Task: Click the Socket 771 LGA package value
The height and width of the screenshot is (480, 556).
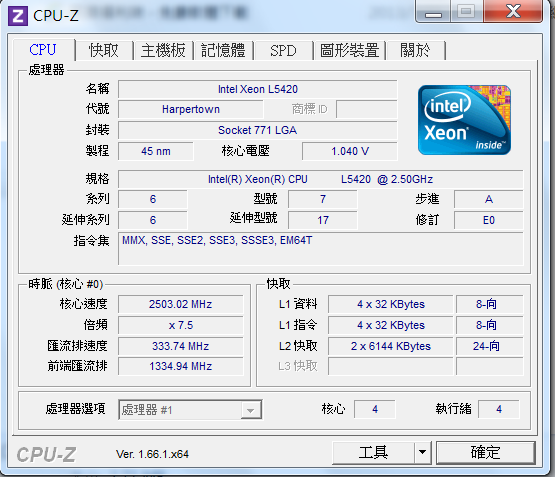Action: [x=258, y=130]
